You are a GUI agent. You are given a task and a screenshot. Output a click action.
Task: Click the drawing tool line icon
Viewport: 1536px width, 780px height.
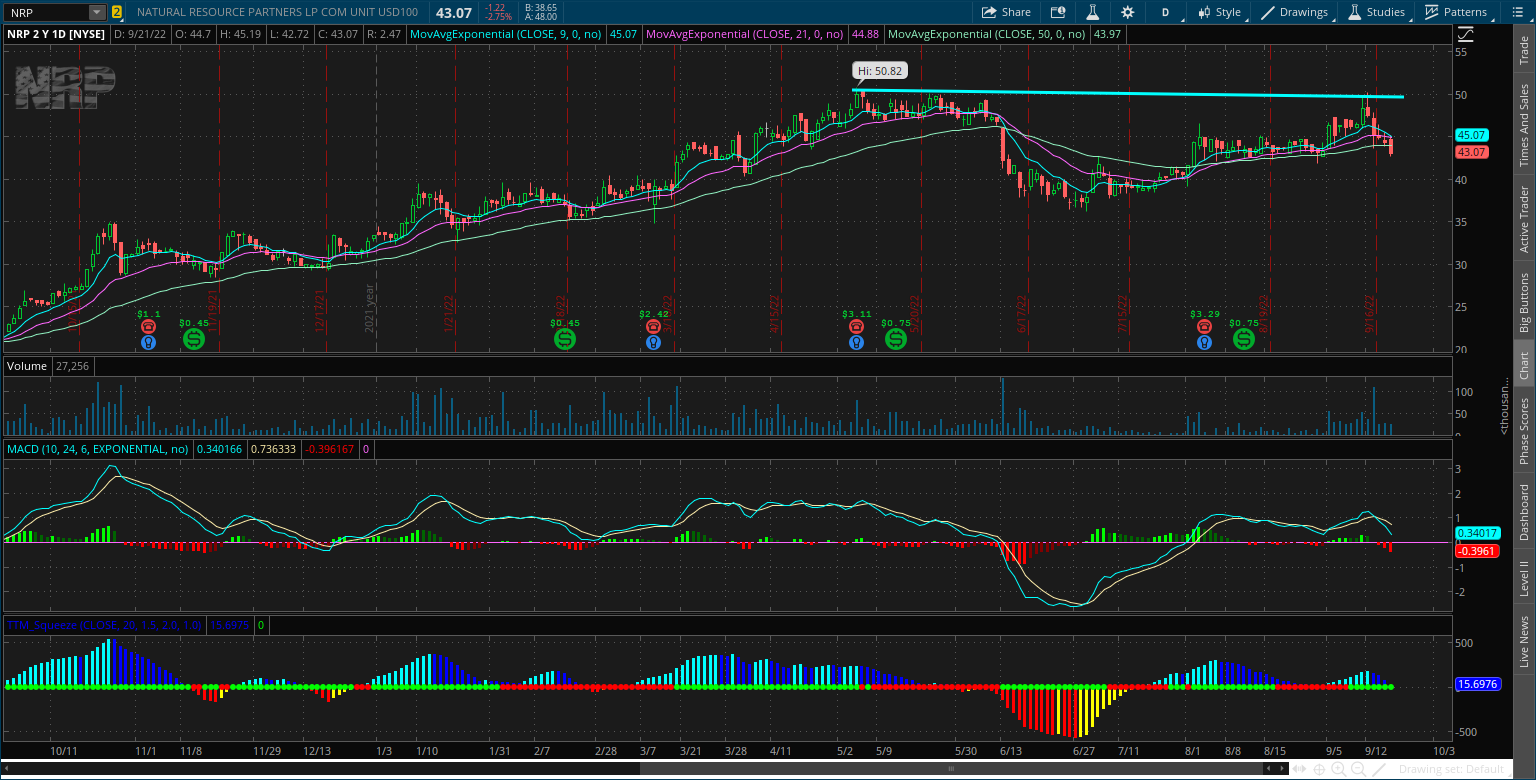point(1381,769)
